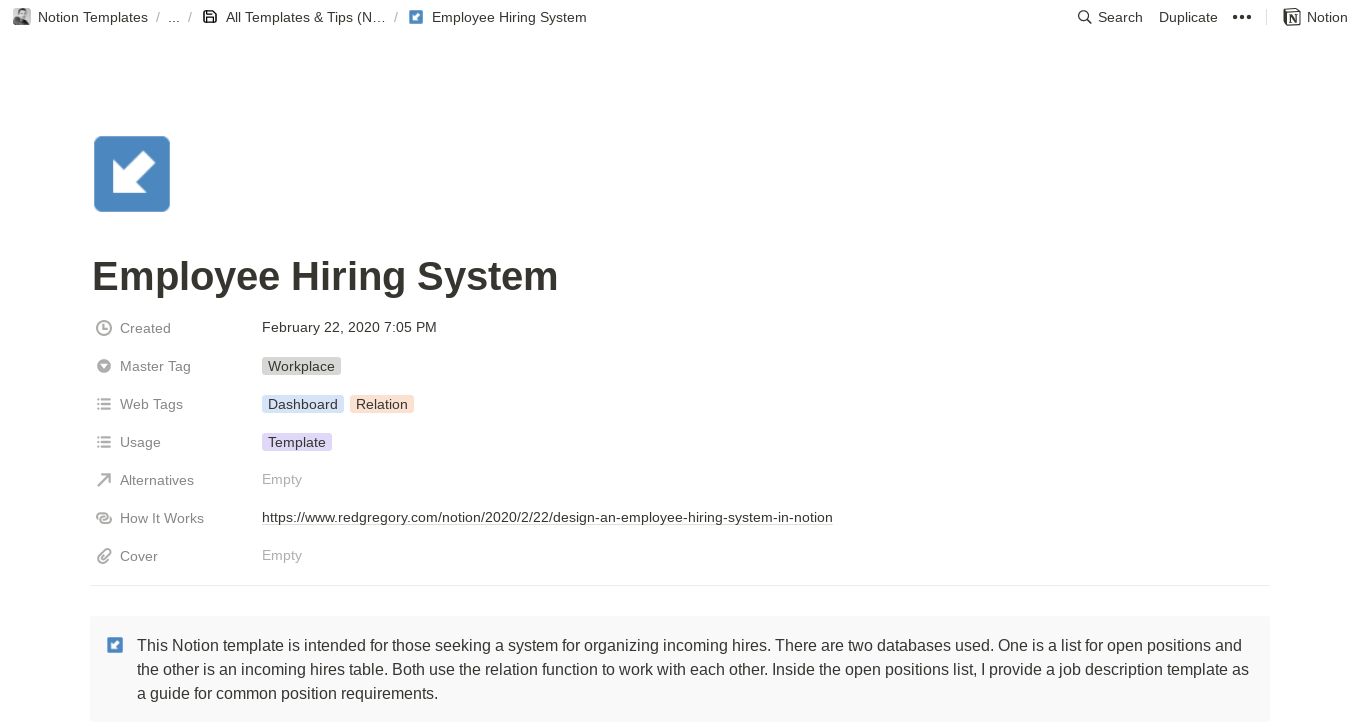Click the Notion logo icon
Image resolution: width=1358 pixels, height=724 pixels.
[1292, 17]
